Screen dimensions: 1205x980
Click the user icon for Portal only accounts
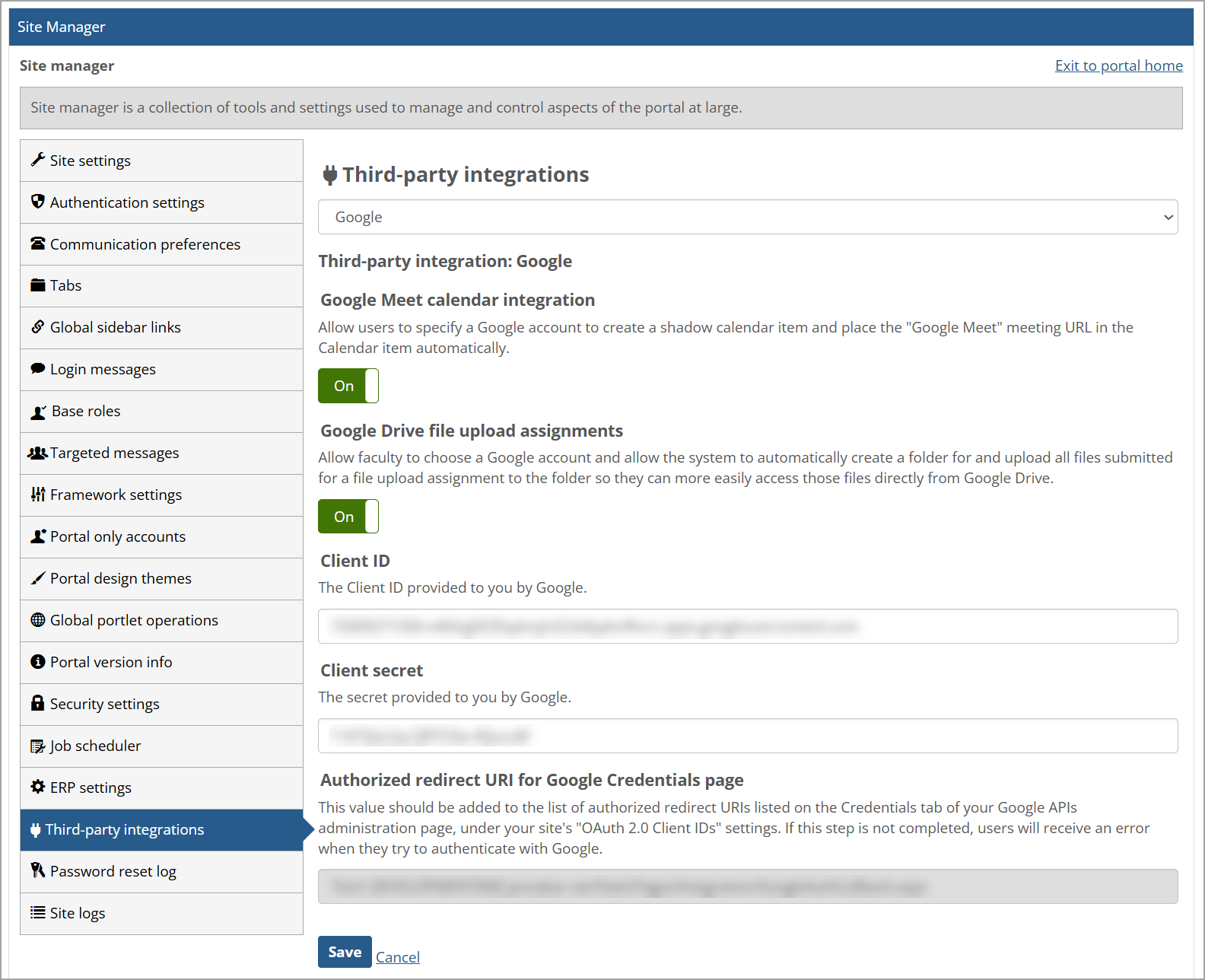[x=38, y=536]
